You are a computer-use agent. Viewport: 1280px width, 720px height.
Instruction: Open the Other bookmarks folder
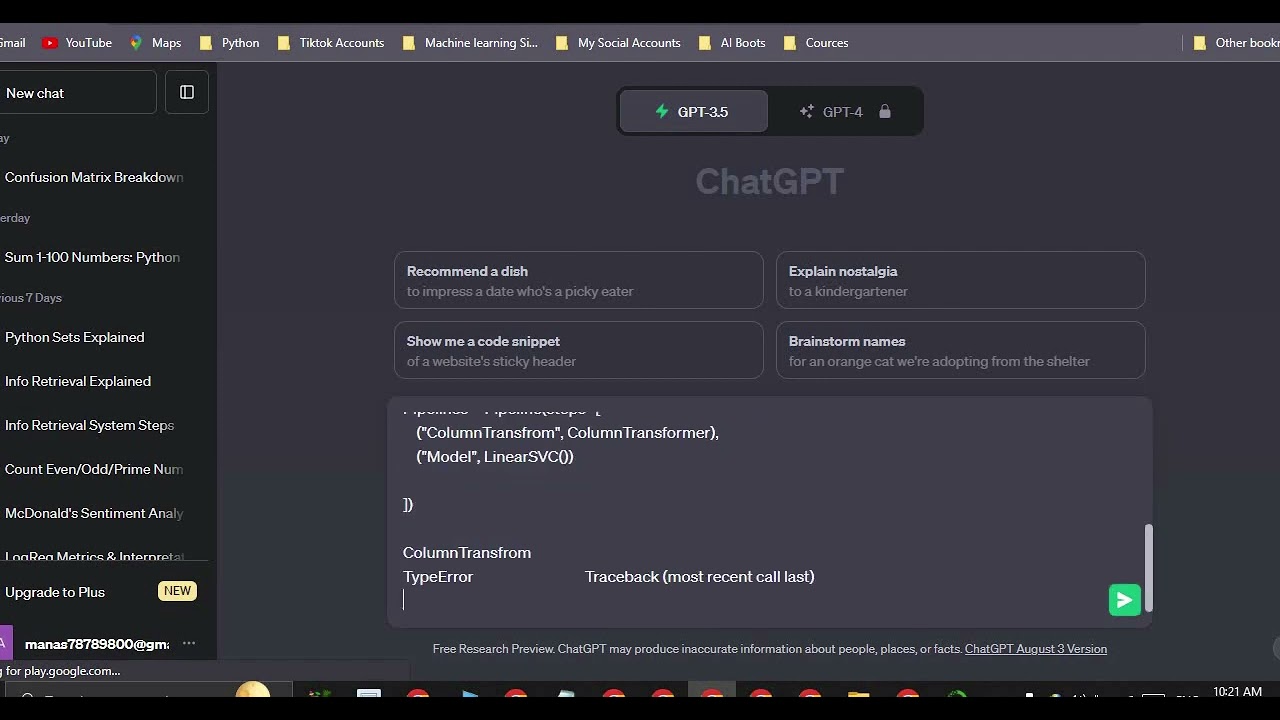click(1236, 43)
